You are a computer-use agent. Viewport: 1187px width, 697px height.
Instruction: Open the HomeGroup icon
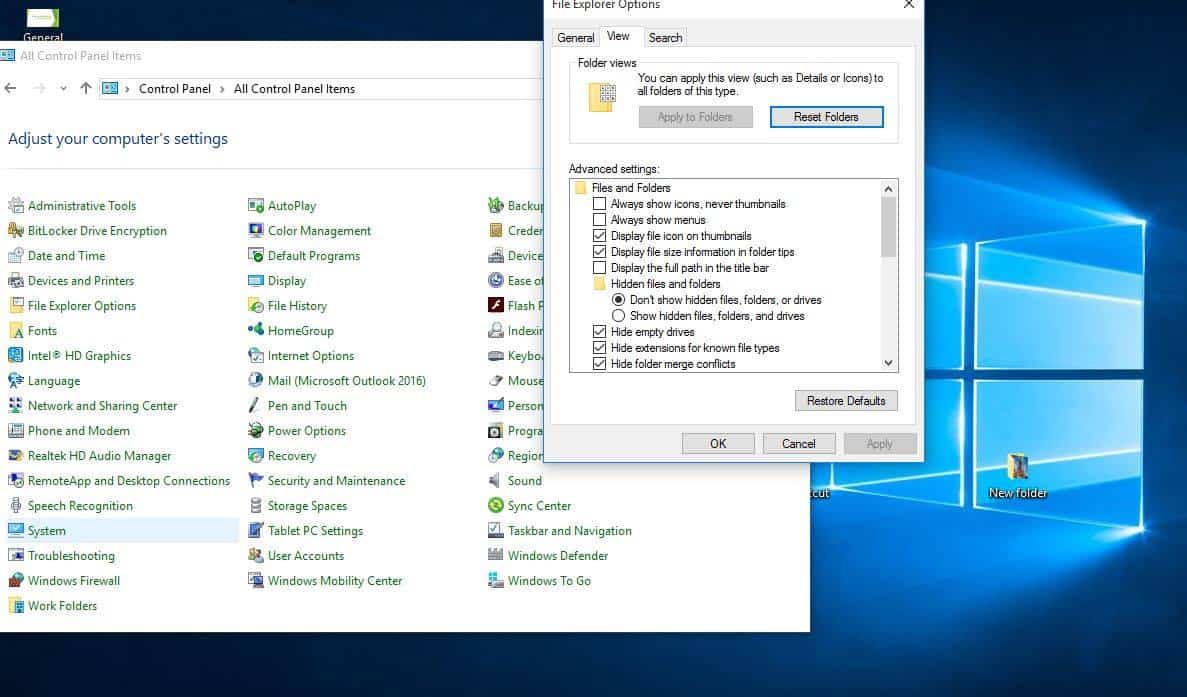256,330
